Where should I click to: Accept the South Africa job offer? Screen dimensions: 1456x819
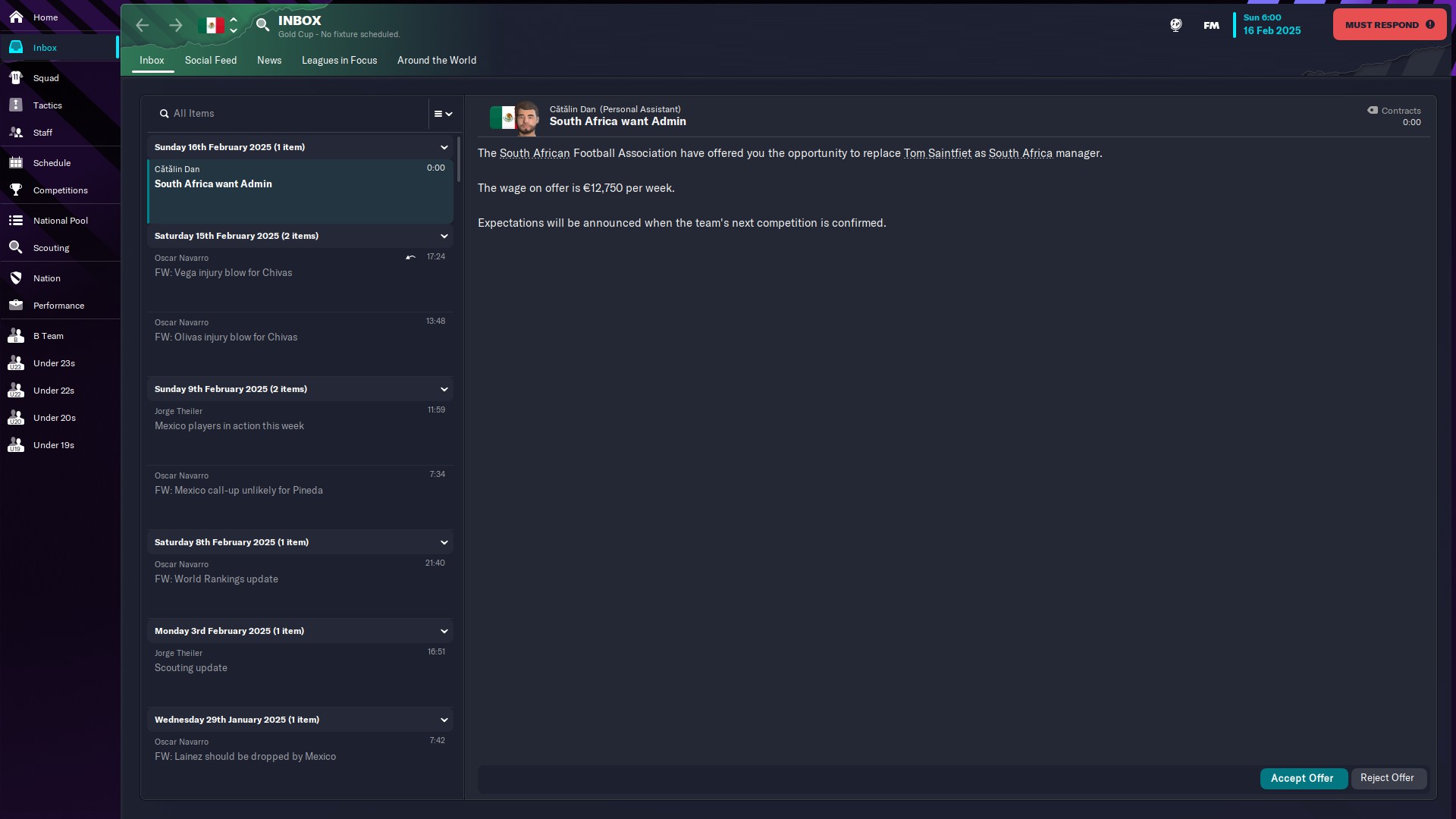pos(1303,778)
